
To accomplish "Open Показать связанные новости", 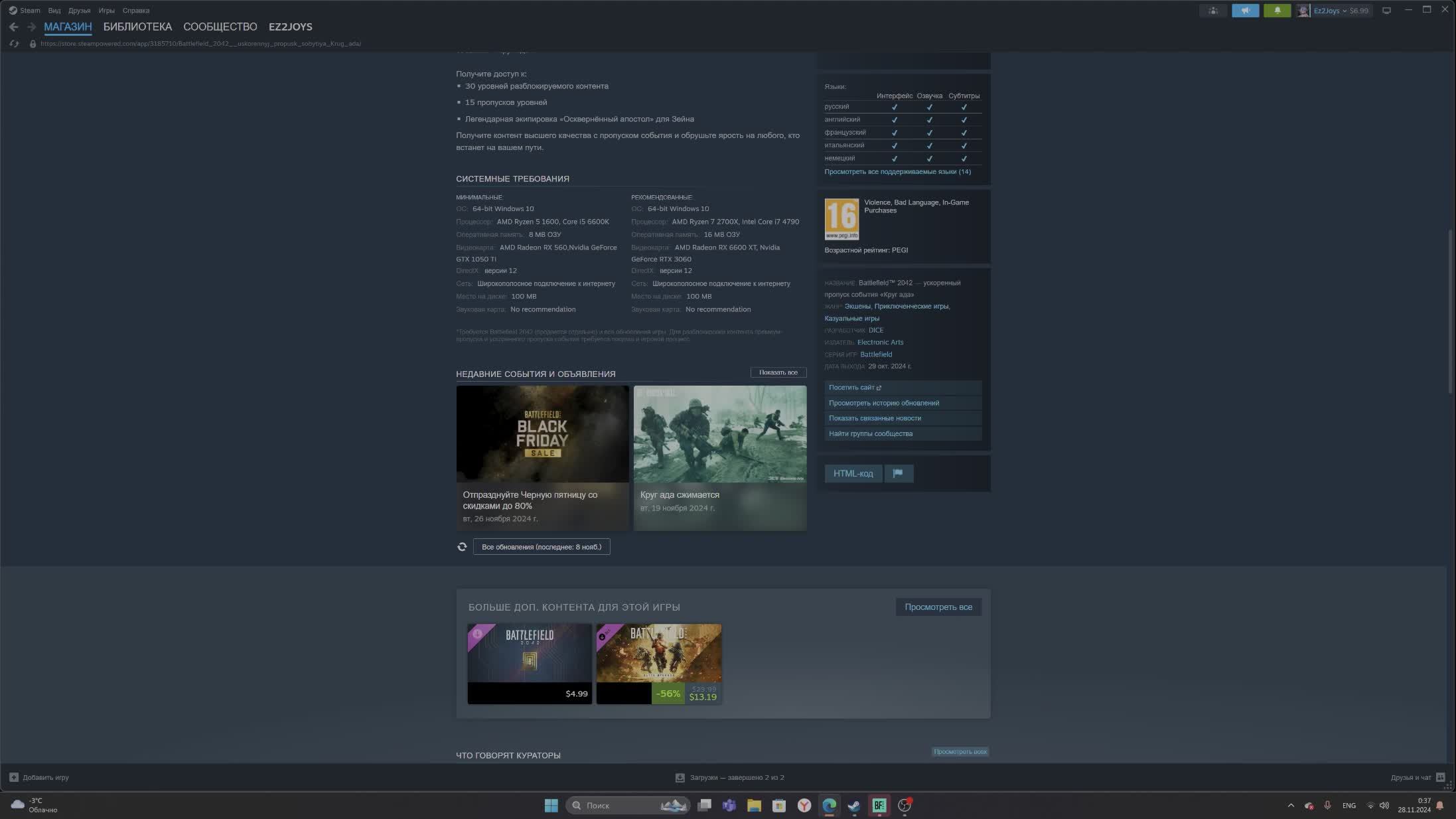I will 903,418.
